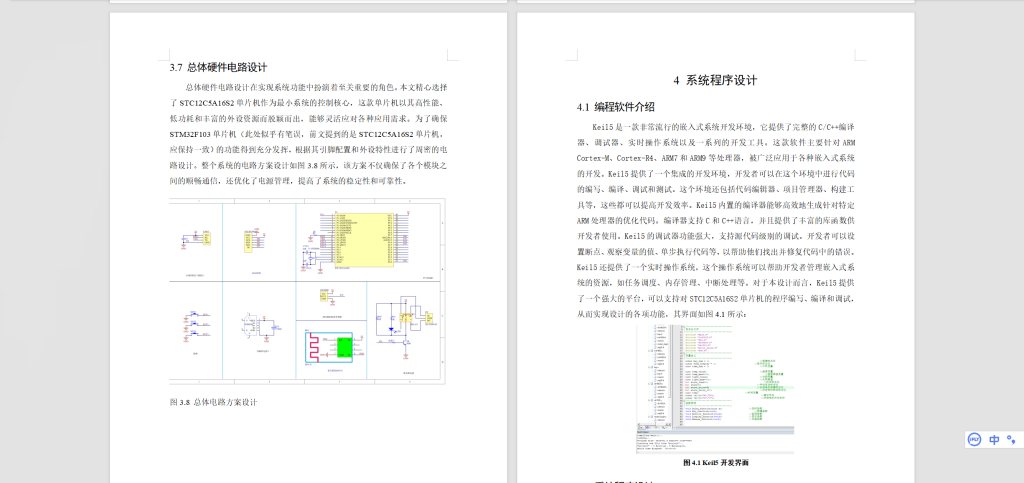Click the line starting "总体硬件电路设计在实现系统"

(315, 87)
